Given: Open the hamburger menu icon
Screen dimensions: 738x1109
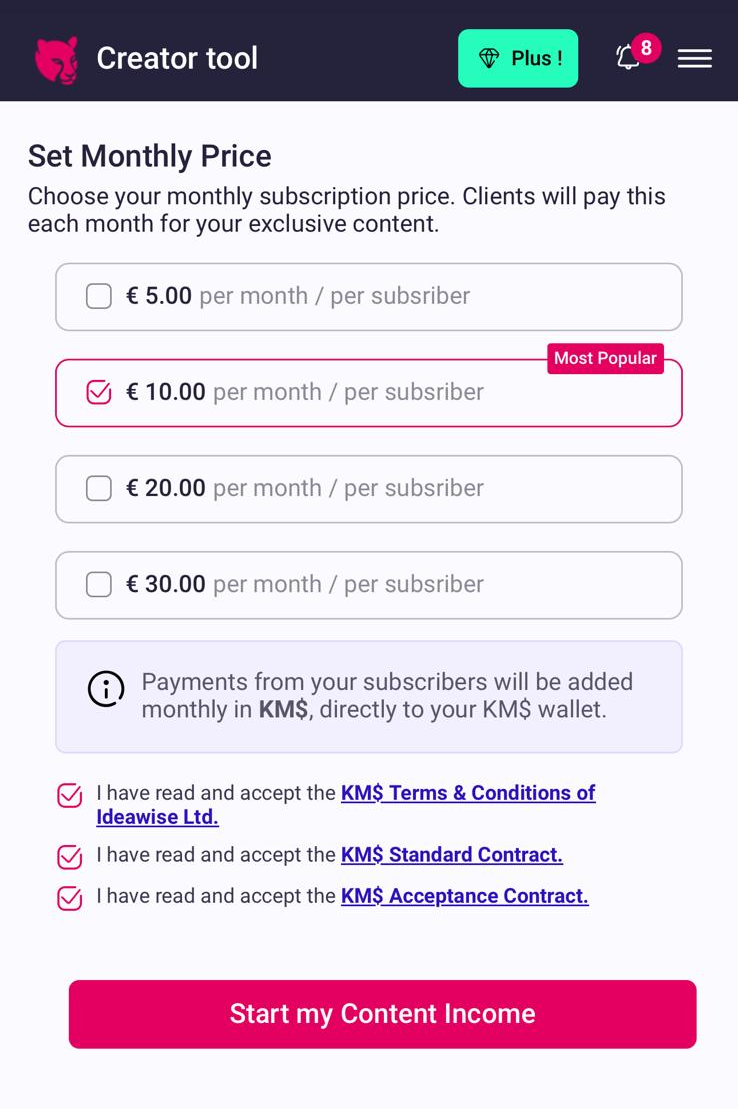Looking at the screenshot, I should [x=695, y=59].
